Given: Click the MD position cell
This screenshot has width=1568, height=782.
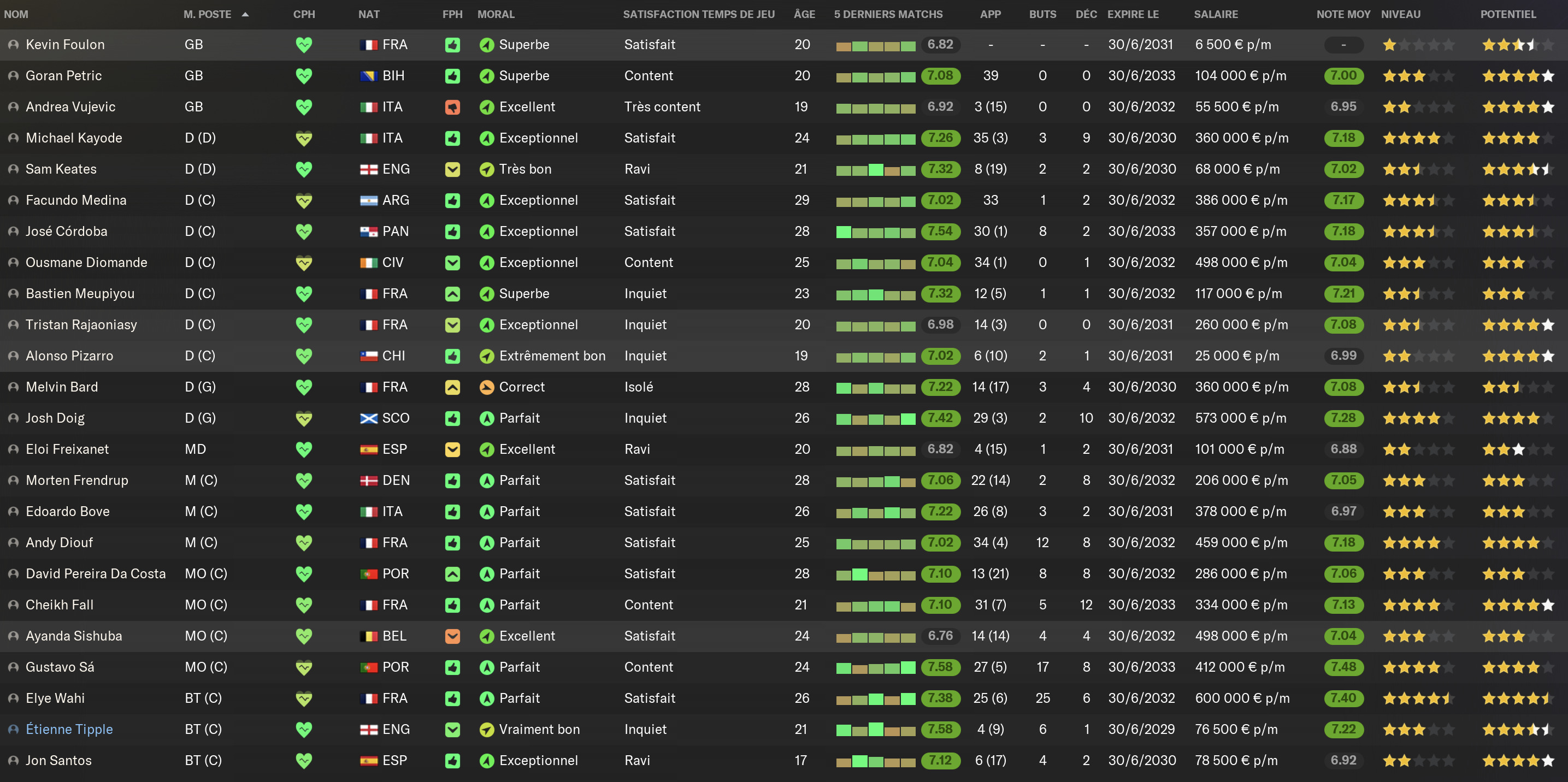Looking at the screenshot, I should [196, 449].
